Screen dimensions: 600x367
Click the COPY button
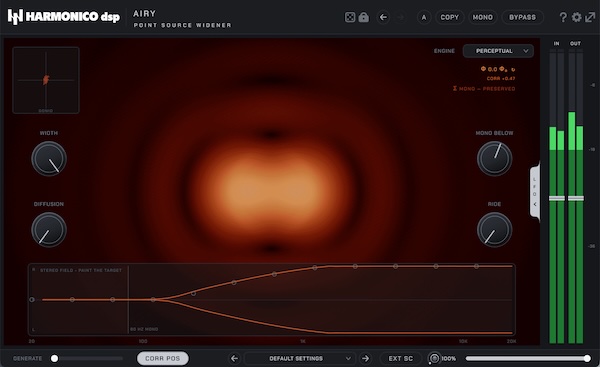point(450,17)
